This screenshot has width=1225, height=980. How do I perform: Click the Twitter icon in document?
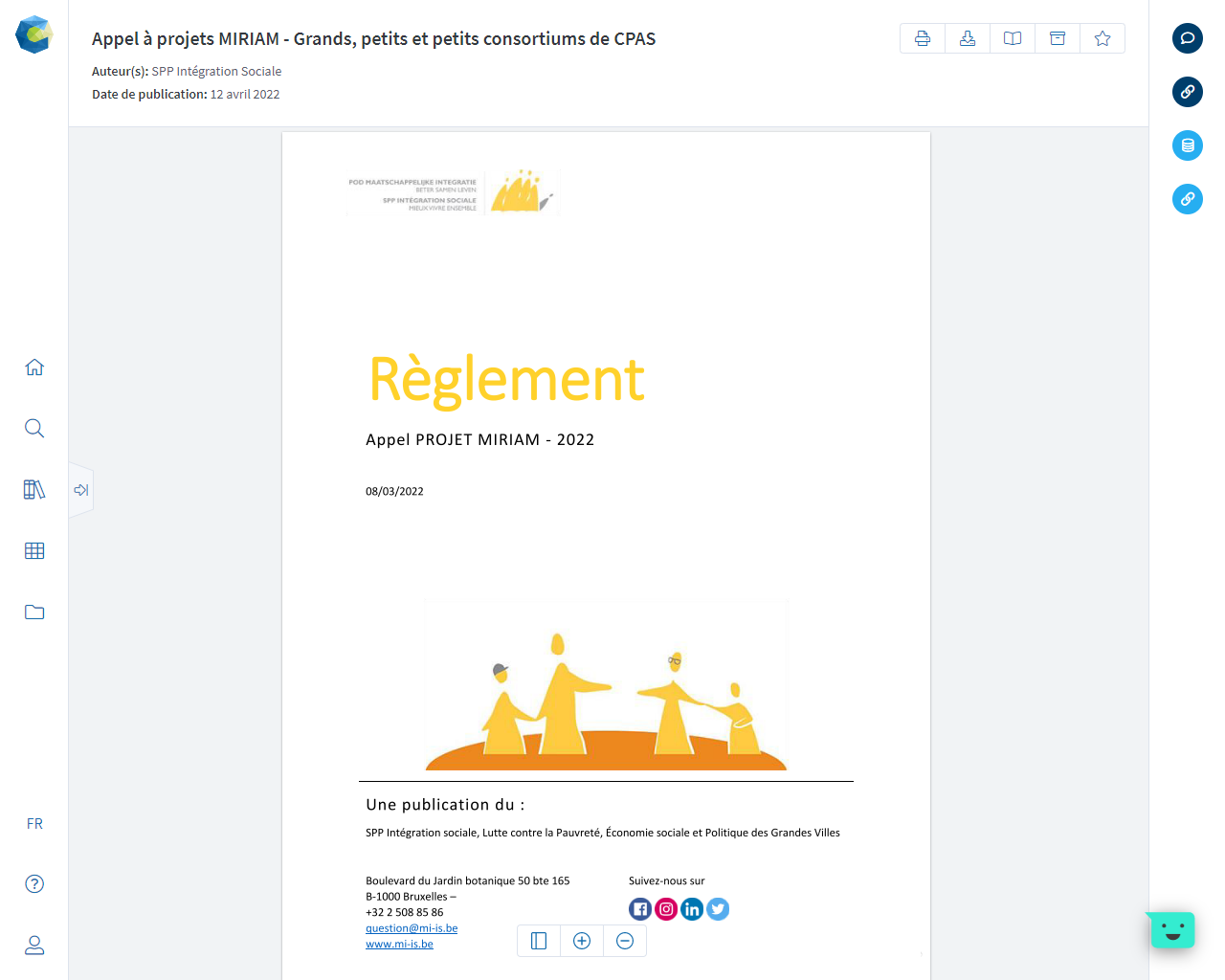coord(718,909)
